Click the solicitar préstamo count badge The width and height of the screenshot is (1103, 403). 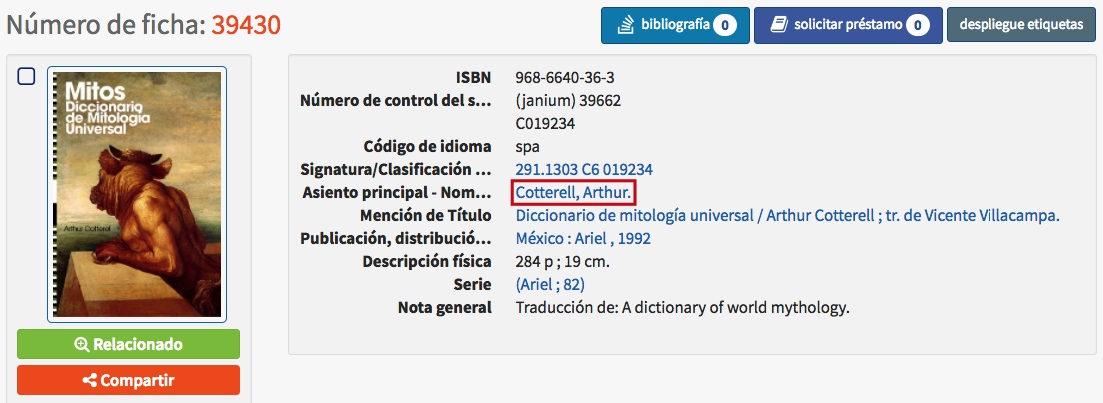(x=917, y=26)
